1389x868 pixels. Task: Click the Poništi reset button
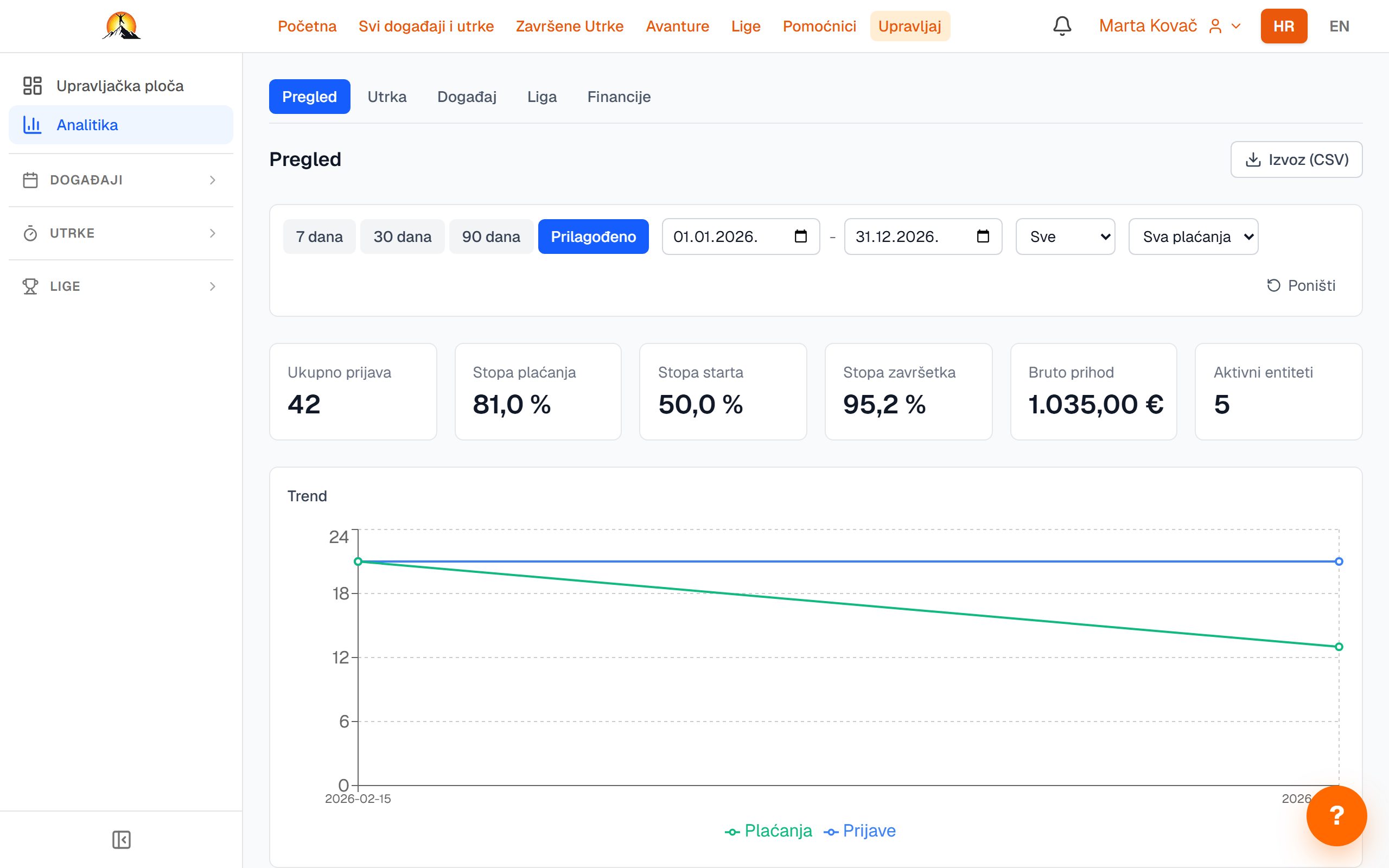pos(1301,285)
